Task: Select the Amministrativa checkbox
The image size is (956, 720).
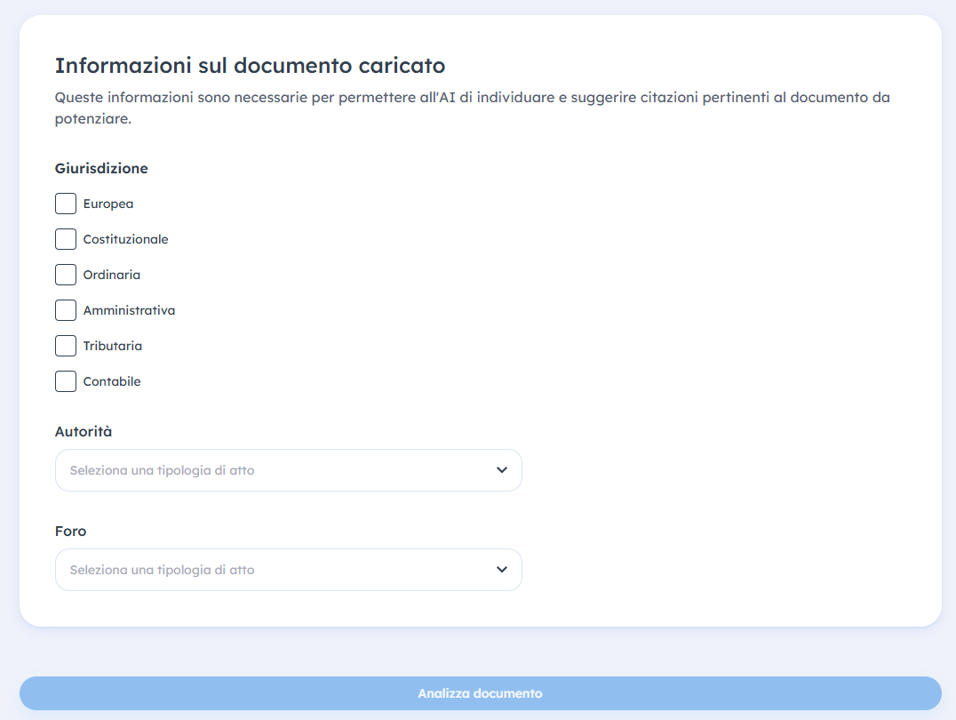Action: coord(65,310)
